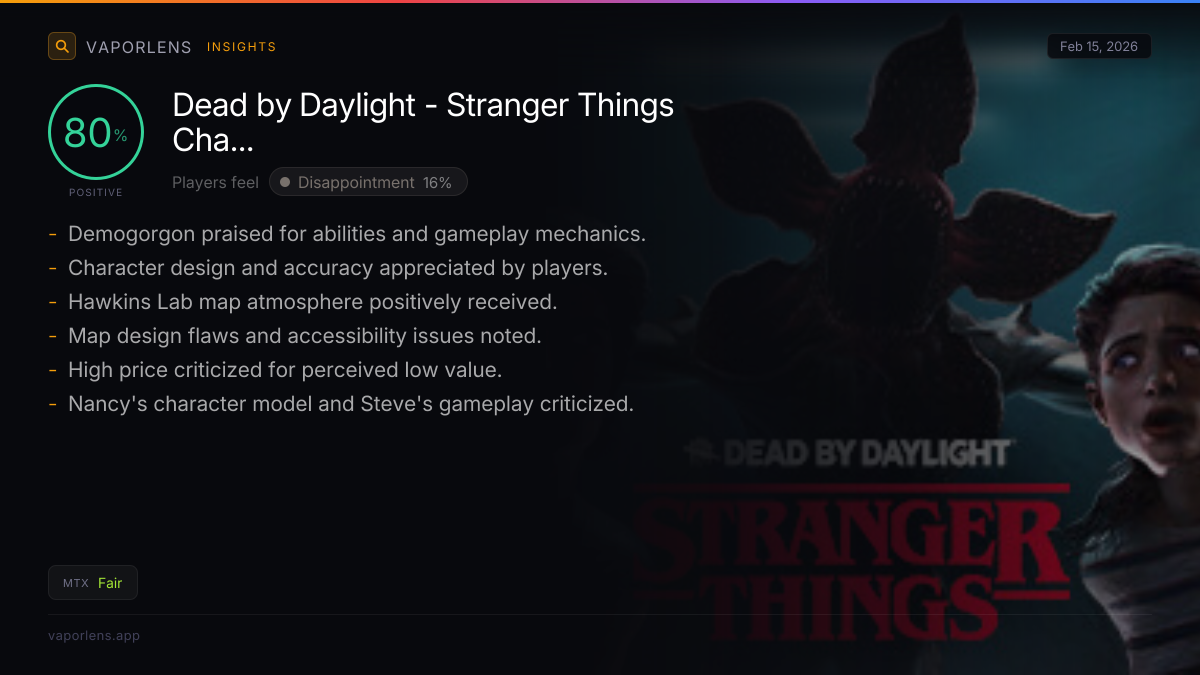Click the Hawkins Lab map atmosphere insight
1200x675 pixels.
pos(312,302)
